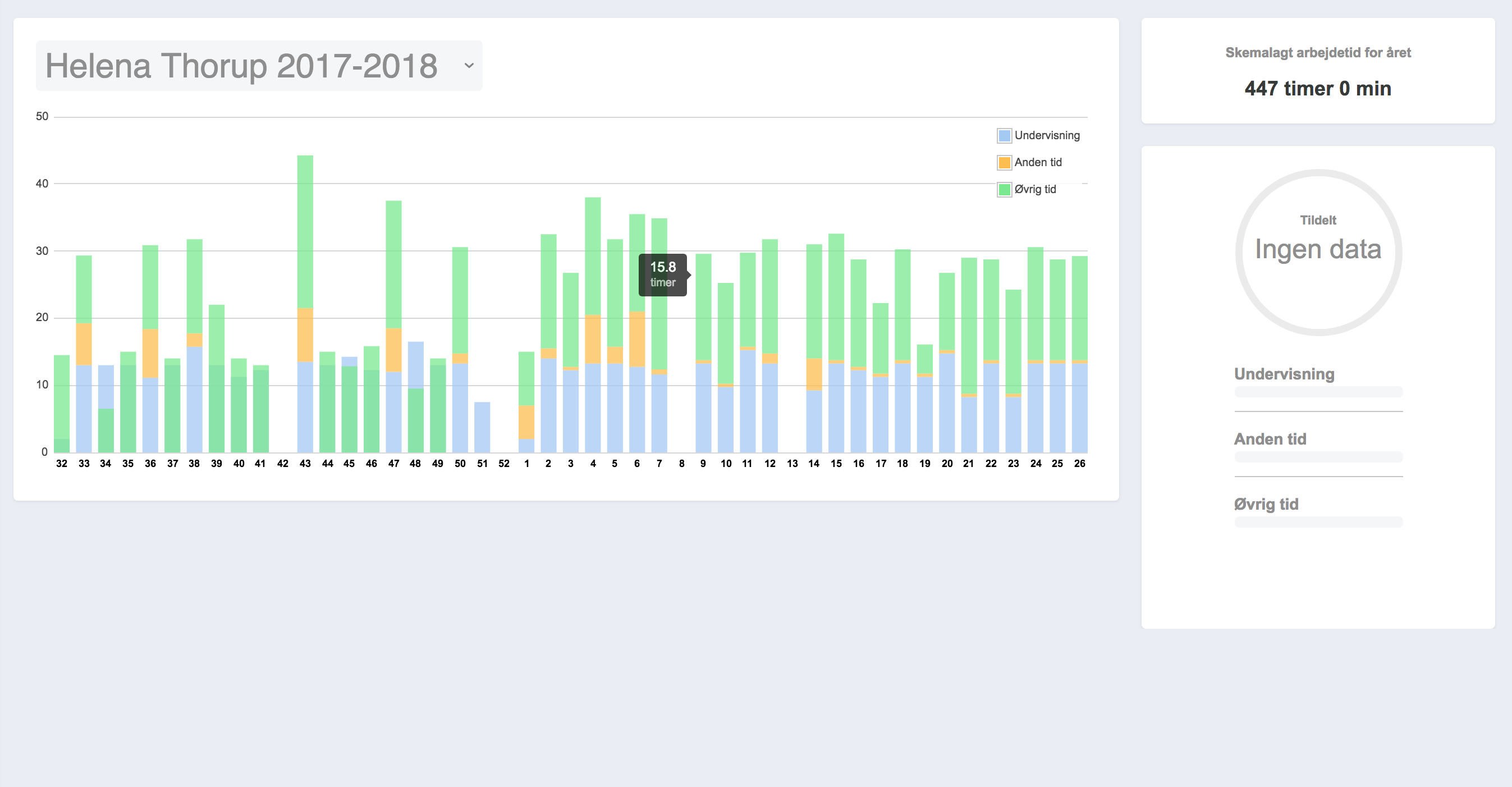
Task: Click the Anden tid progress bar in side panel
Action: tap(1318, 457)
